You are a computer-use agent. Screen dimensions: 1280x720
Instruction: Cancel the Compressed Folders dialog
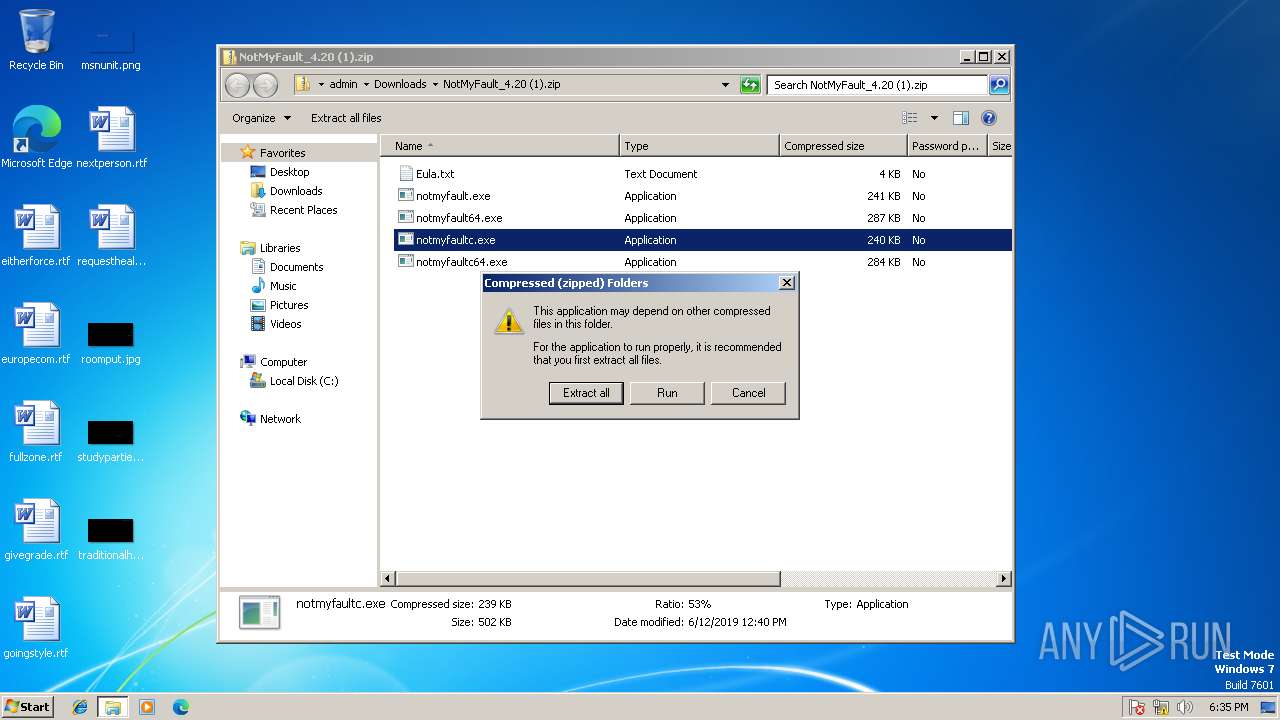[x=748, y=393]
